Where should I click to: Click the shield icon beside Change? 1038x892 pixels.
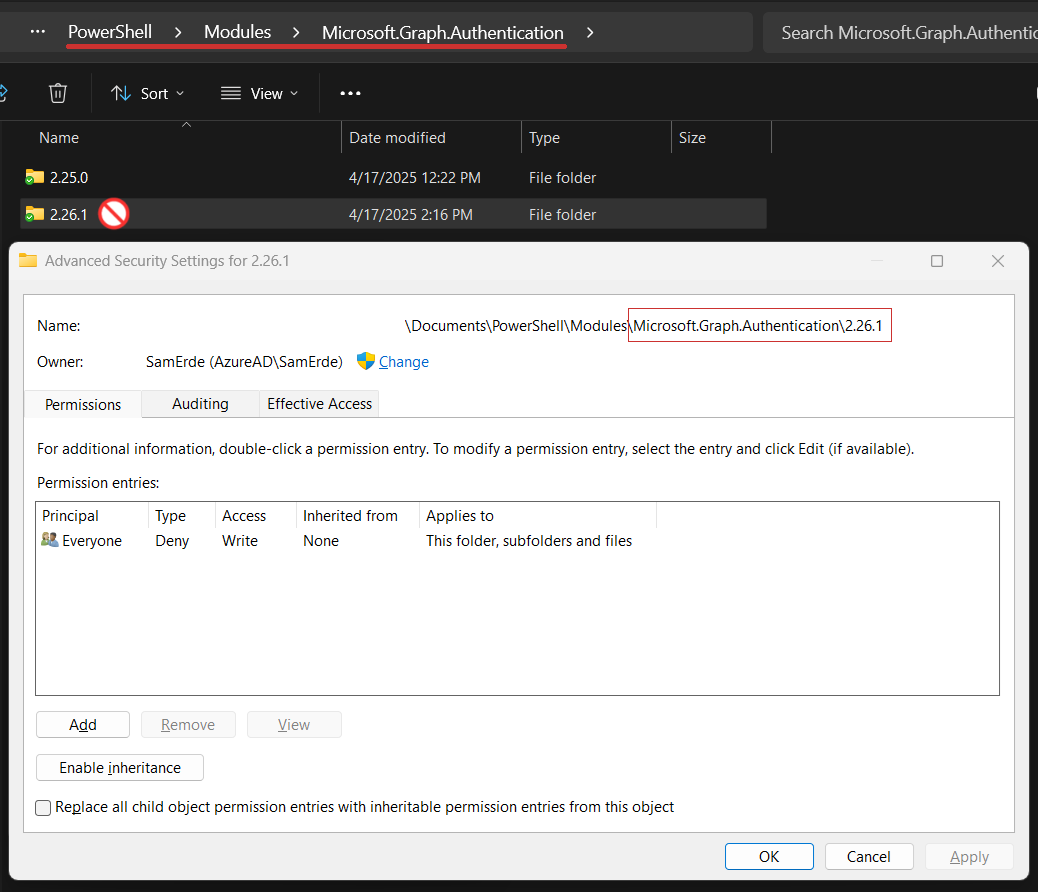click(365, 361)
